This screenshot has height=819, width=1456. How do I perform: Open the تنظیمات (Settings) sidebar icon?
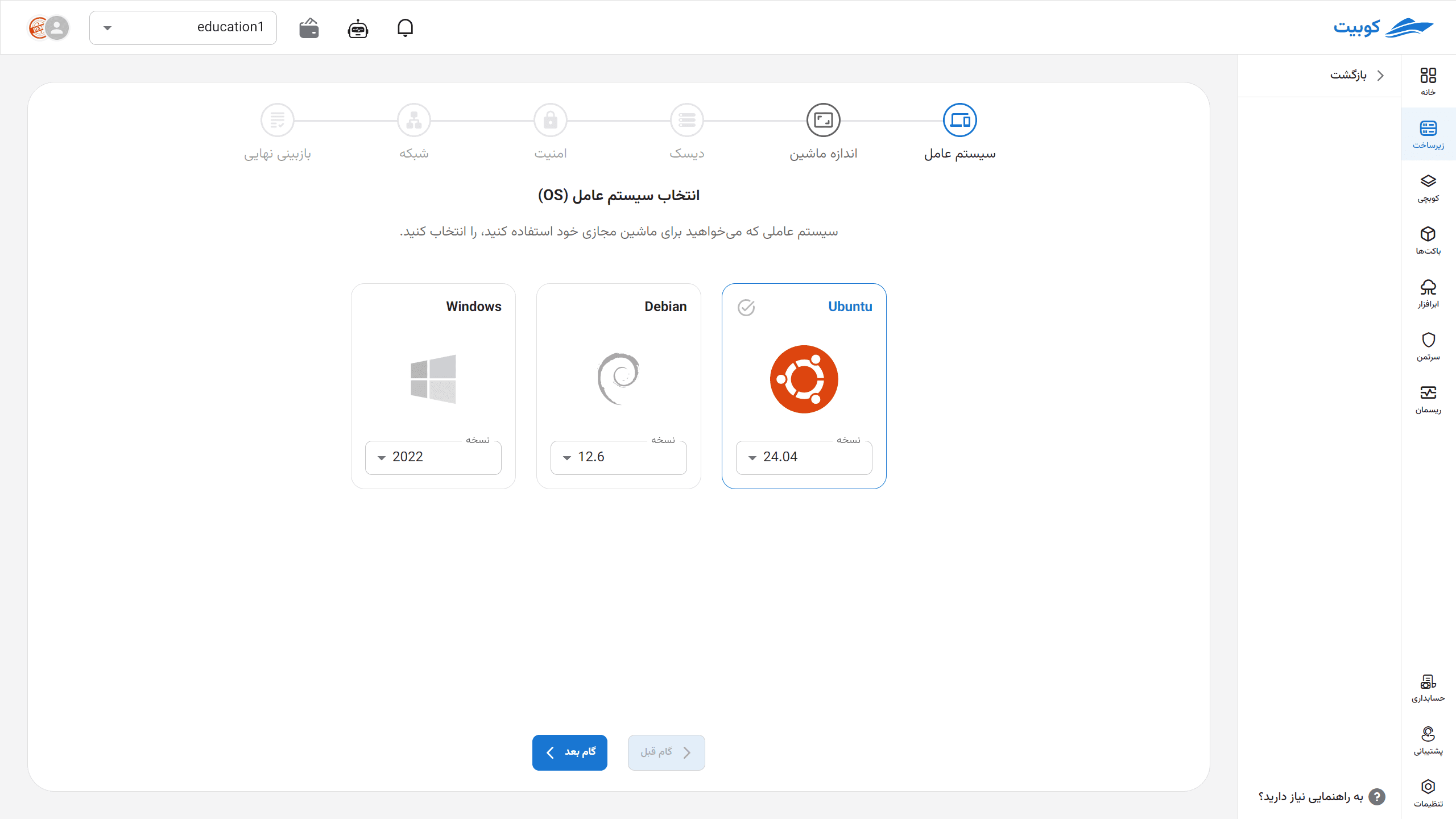(1428, 793)
